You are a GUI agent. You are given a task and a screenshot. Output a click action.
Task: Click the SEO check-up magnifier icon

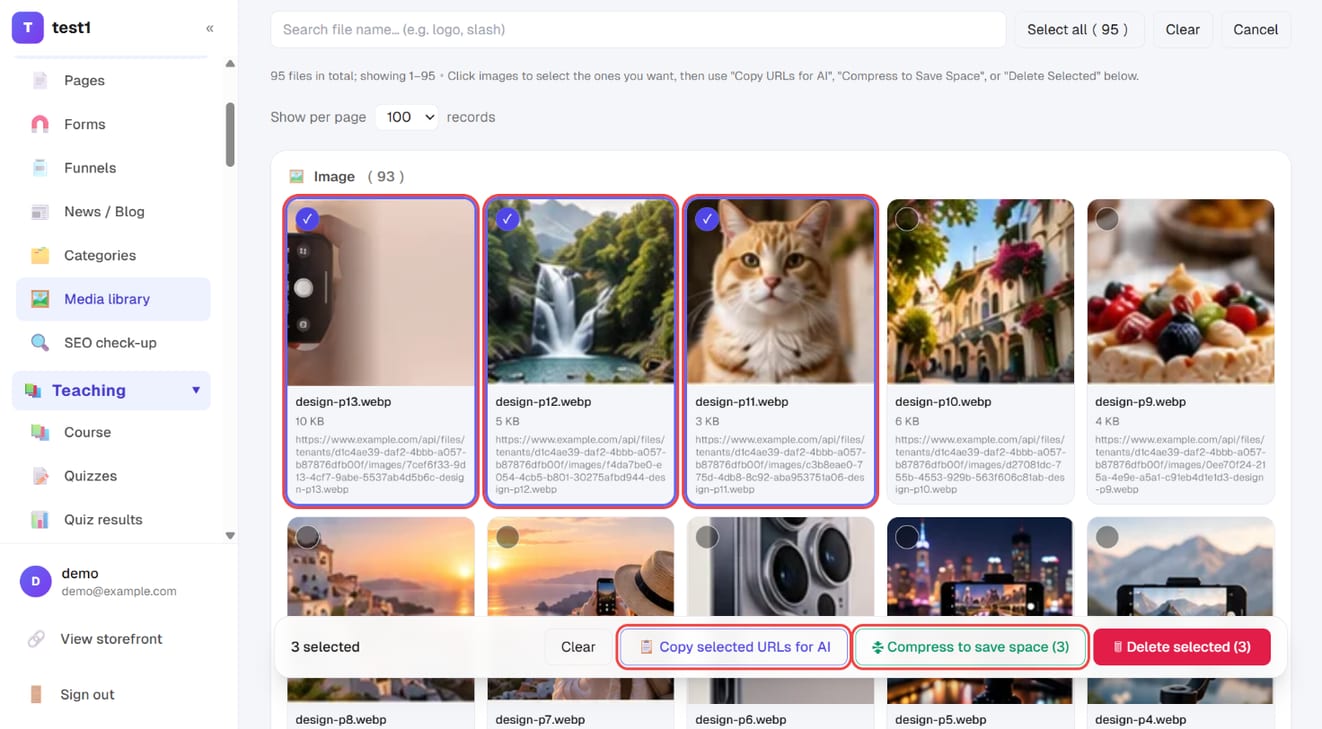click(x=40, y=343)
